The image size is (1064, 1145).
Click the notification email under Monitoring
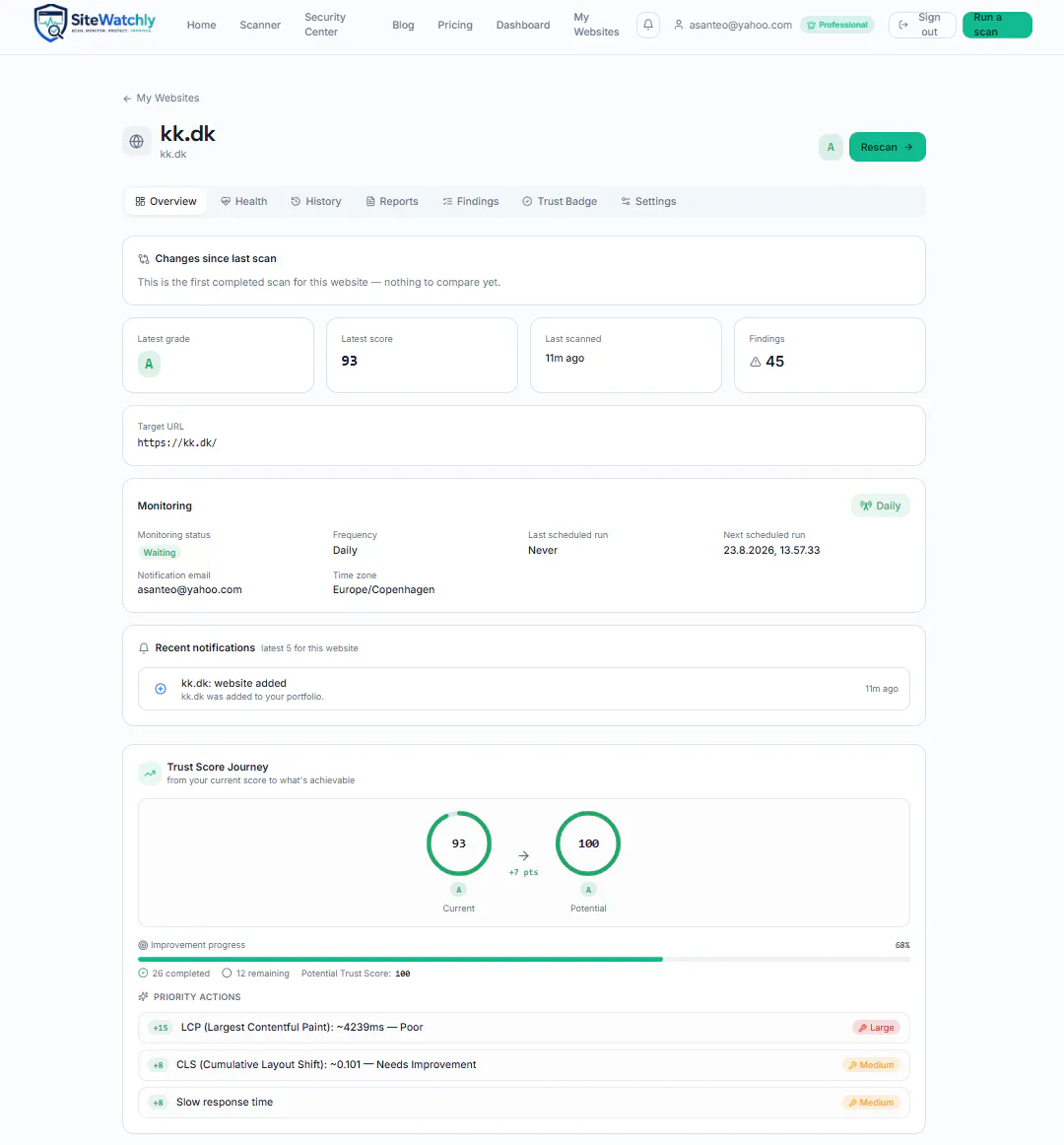(x=189, y=590)
